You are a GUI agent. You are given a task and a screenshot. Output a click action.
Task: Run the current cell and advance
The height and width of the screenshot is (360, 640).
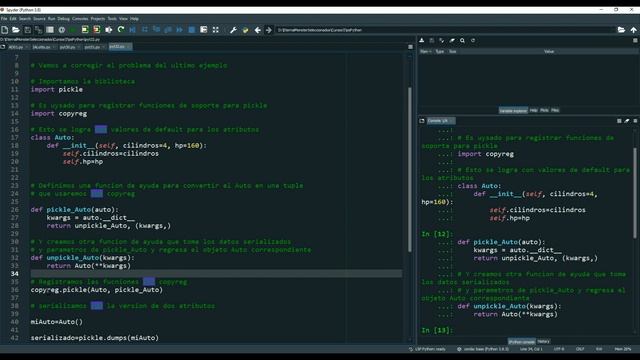[97, 30]
